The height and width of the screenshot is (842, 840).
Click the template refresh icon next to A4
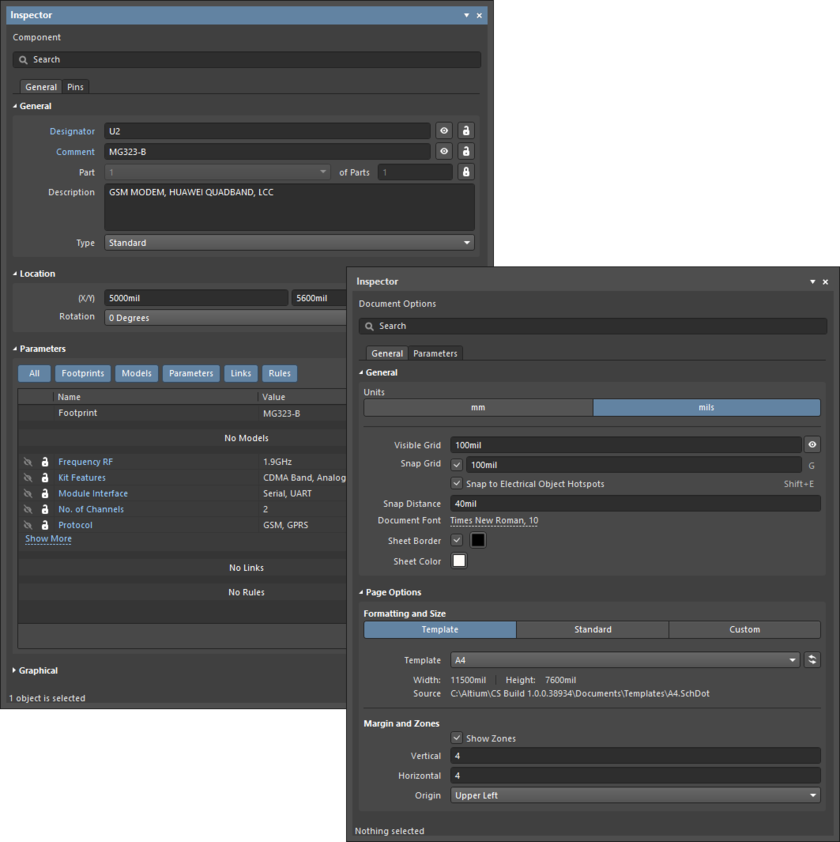(812, 660)
